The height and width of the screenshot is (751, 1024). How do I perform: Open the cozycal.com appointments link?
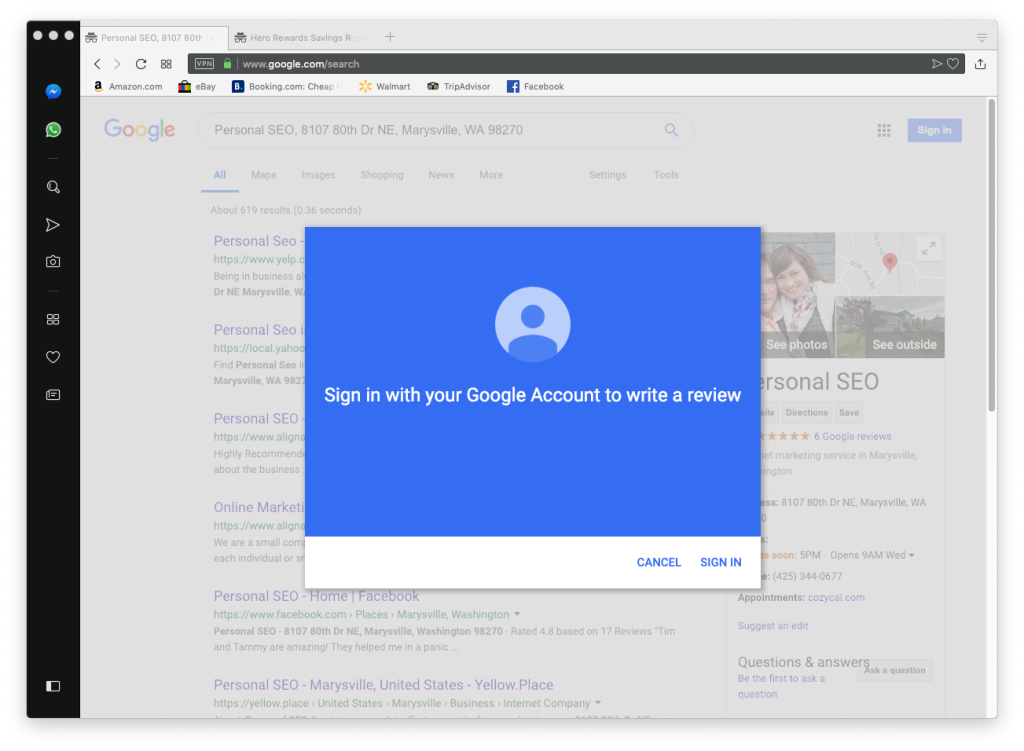(x=836, y=598)
